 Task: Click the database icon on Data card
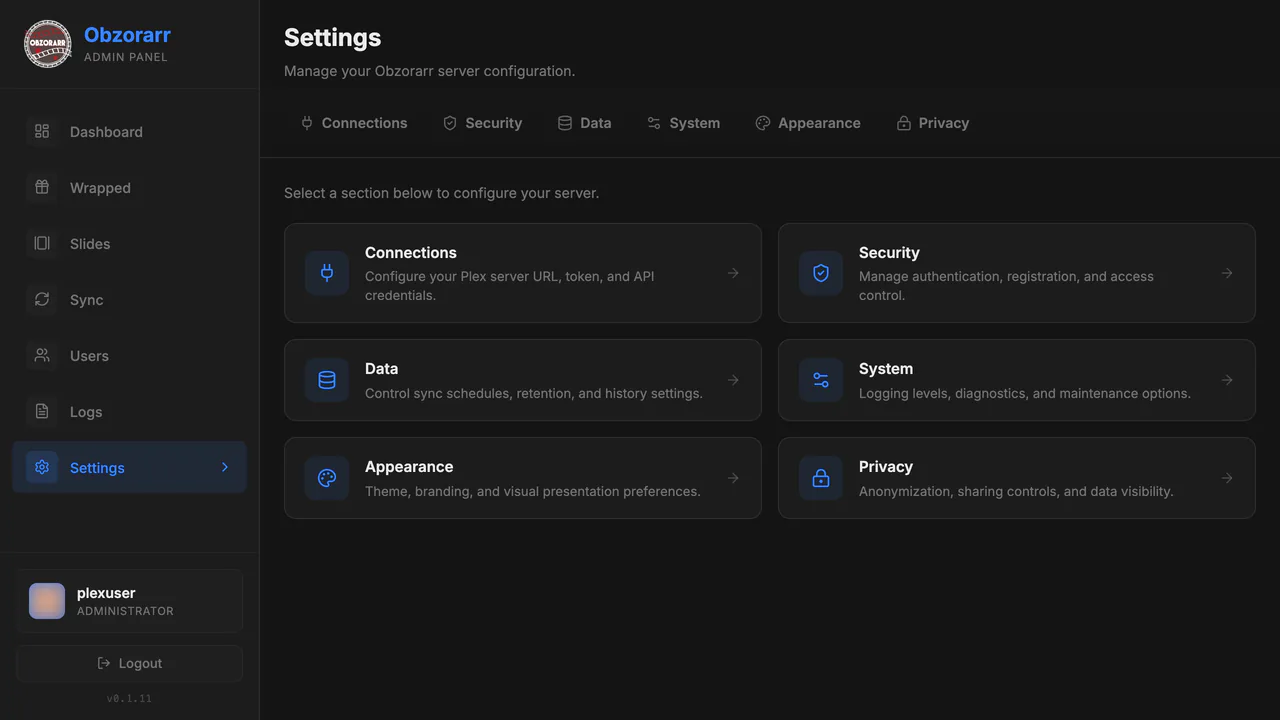coord(327,380)
